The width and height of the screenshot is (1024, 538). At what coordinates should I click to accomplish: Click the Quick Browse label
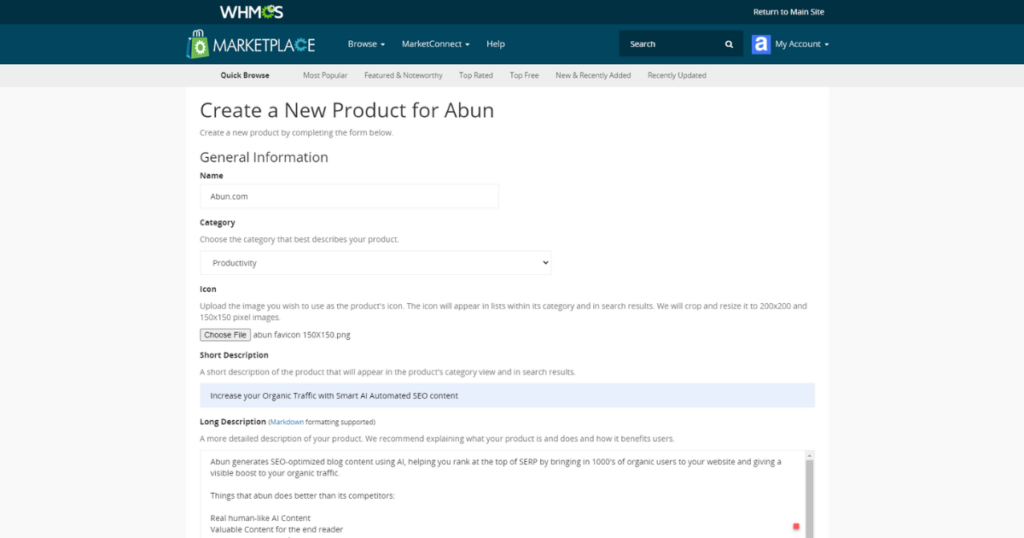click(245, 75)
